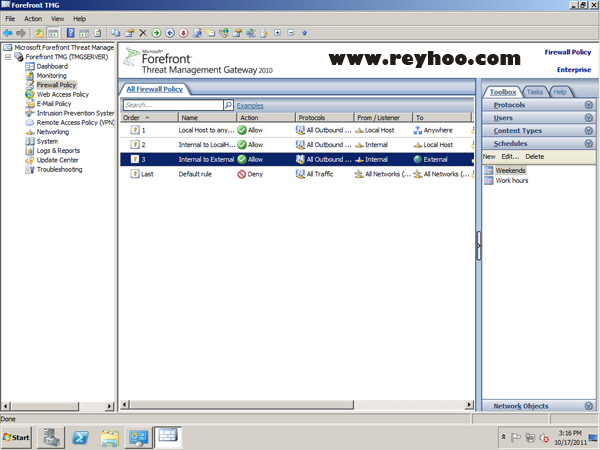Open the search Examples link
This screenshot has height=450, width=600.
click(250, 106)
